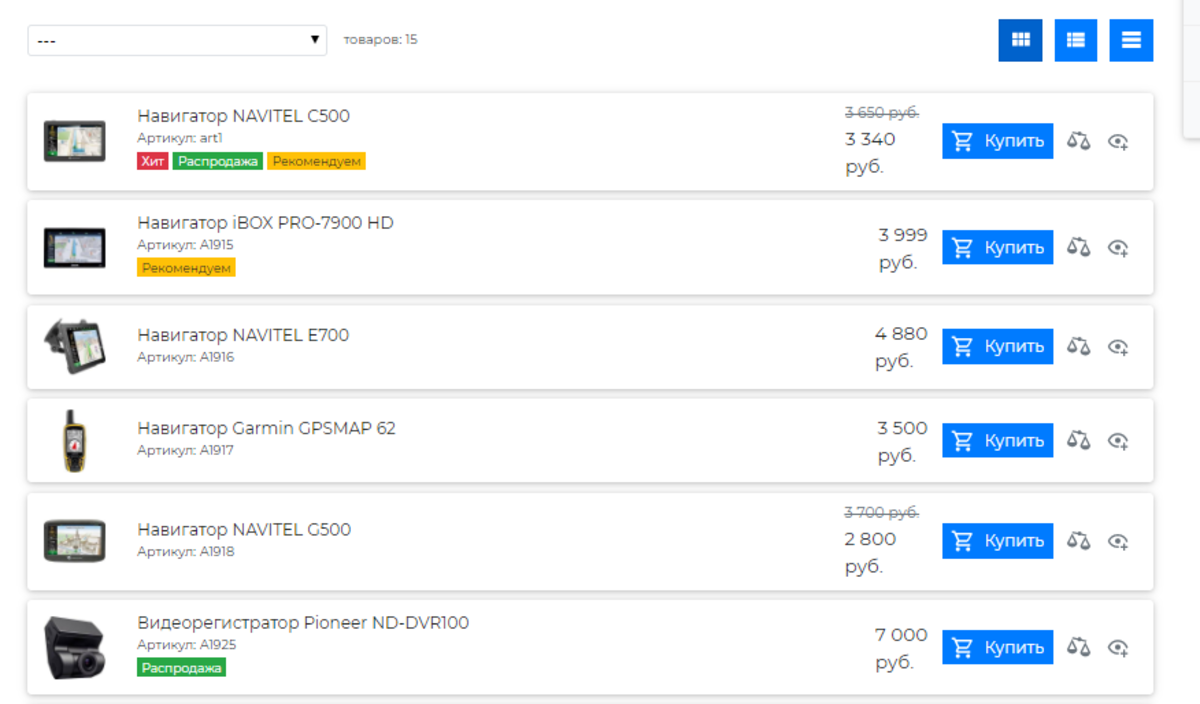Click the Артикул: A1917 text

[x=185, y=451]
